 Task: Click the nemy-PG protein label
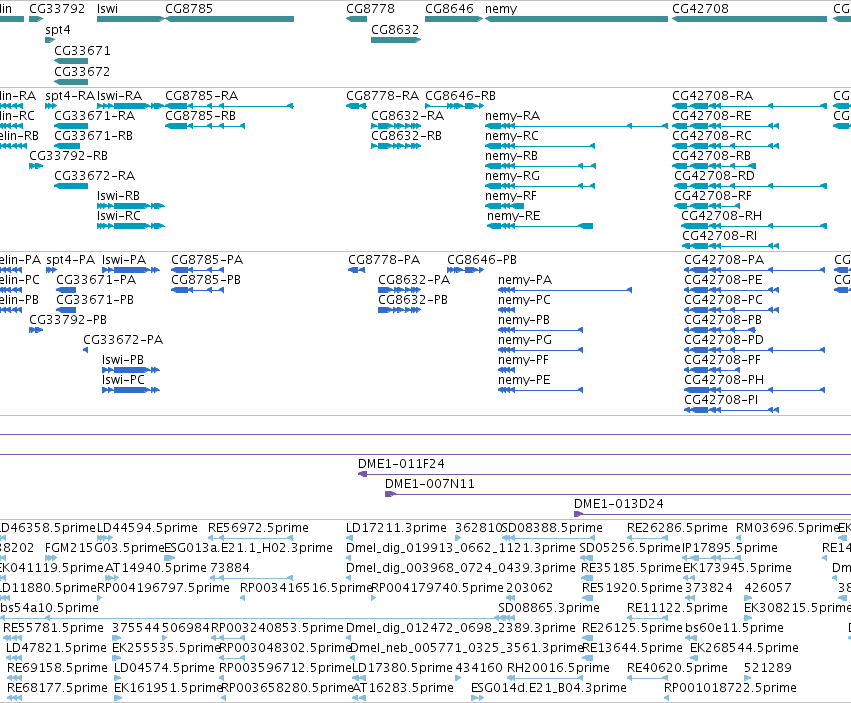(x=525, y=340)
